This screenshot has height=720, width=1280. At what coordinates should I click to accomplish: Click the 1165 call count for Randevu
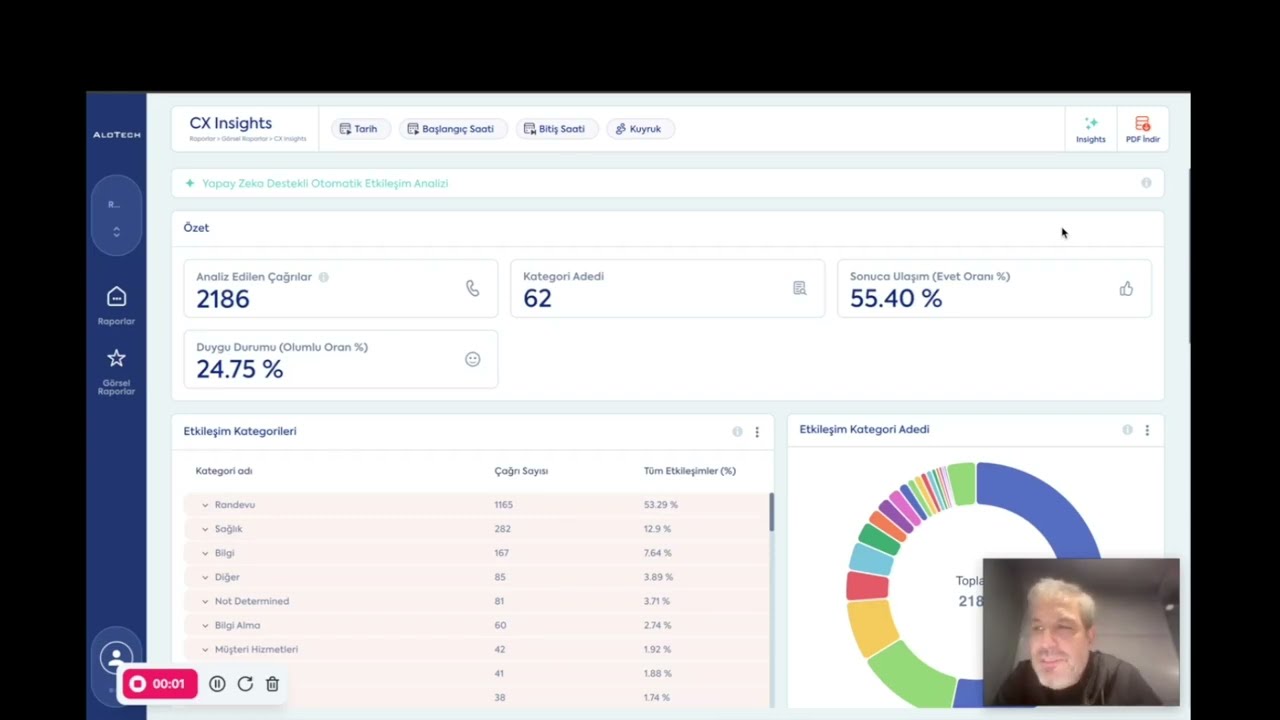pyautogui.click(x=503, y=505)
